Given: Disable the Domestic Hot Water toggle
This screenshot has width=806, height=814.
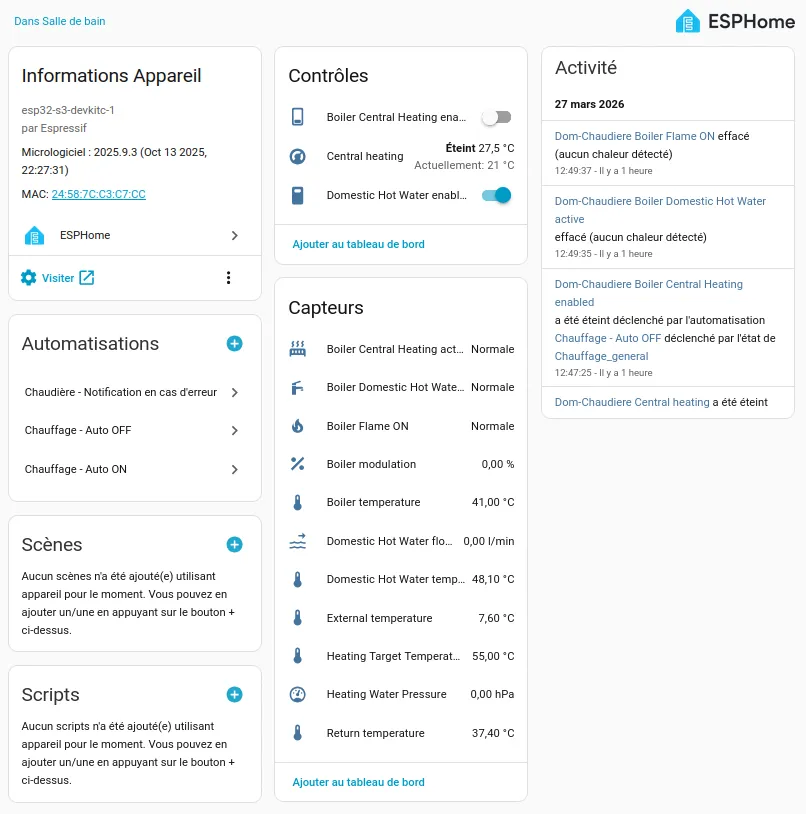Looking at the screenshot, I should point(497,196).
